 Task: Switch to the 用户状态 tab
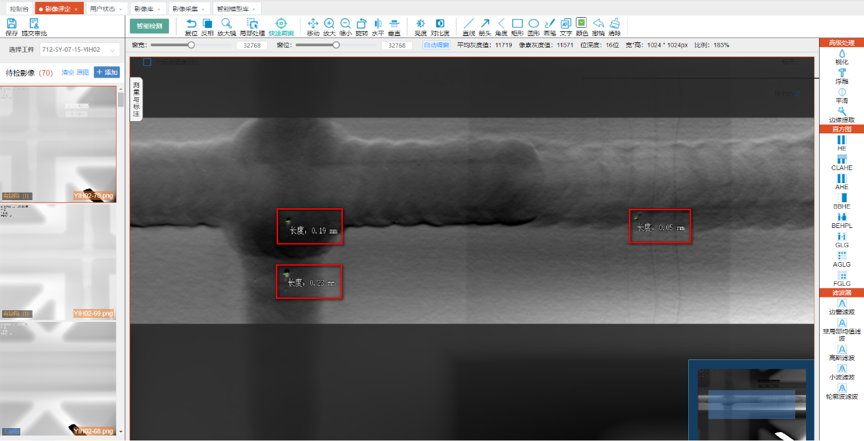pyautogui.click(x=102, y=8)
